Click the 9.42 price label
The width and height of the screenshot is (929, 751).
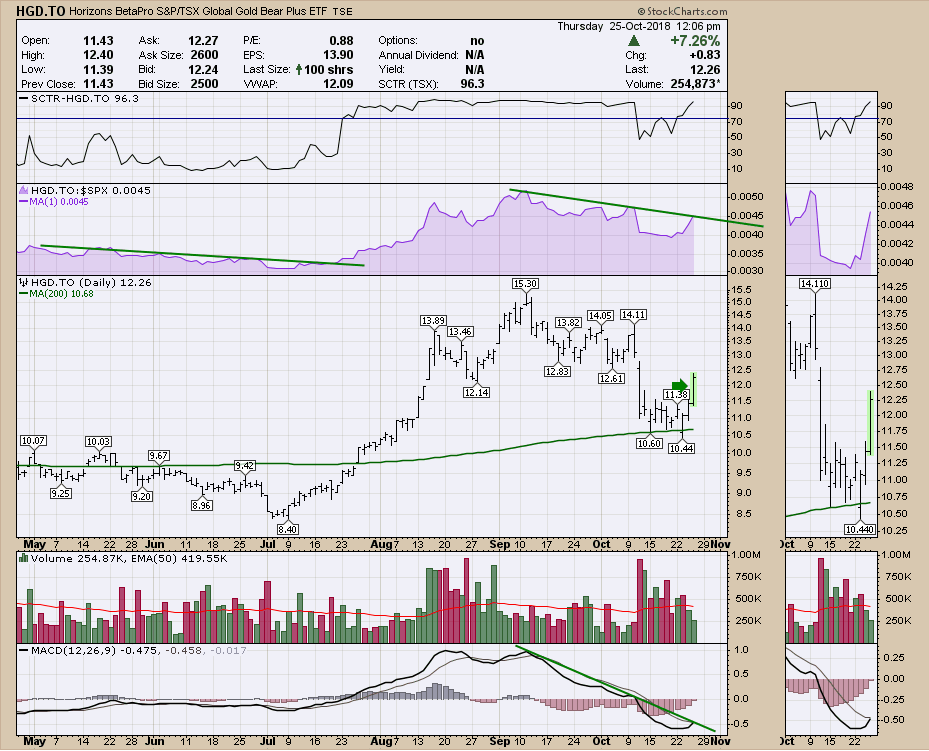[245, 466]
